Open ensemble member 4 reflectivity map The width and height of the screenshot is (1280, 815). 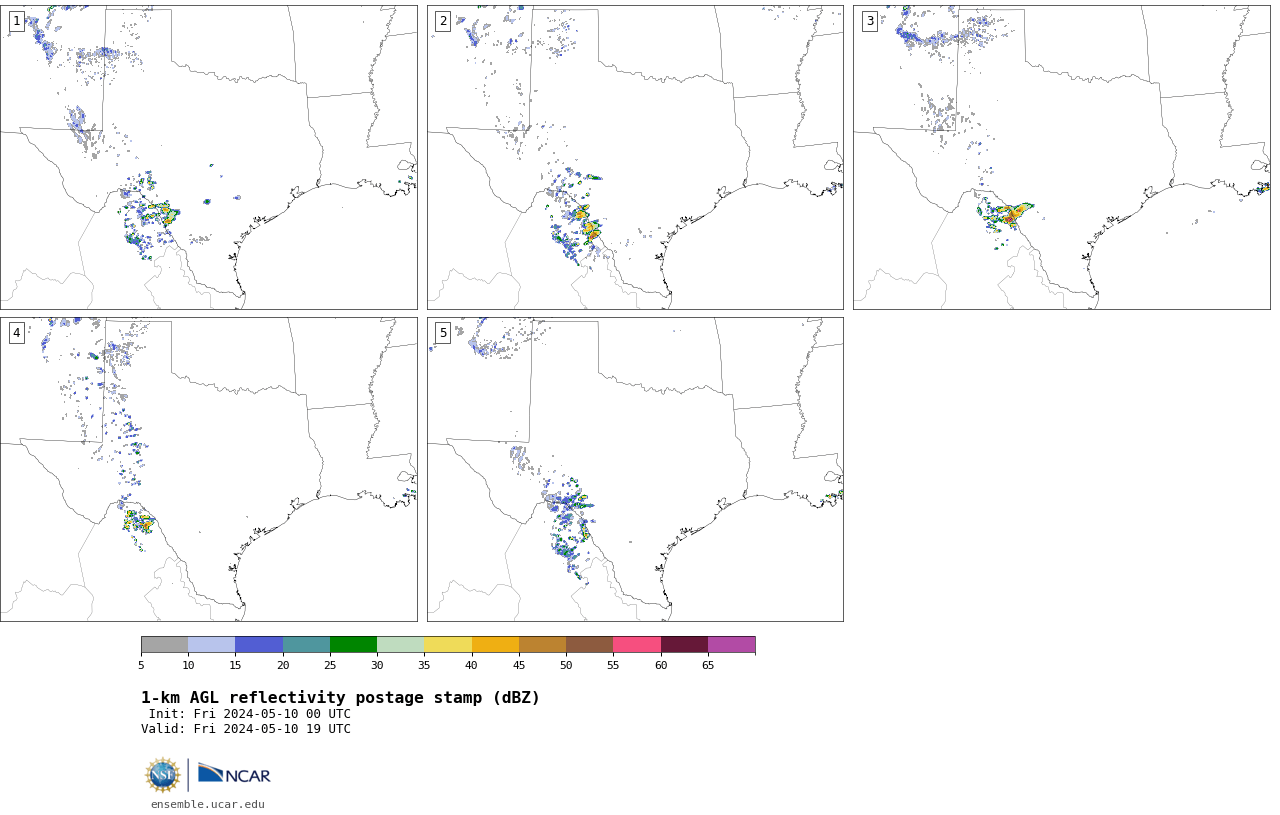(x=209, y=469)
